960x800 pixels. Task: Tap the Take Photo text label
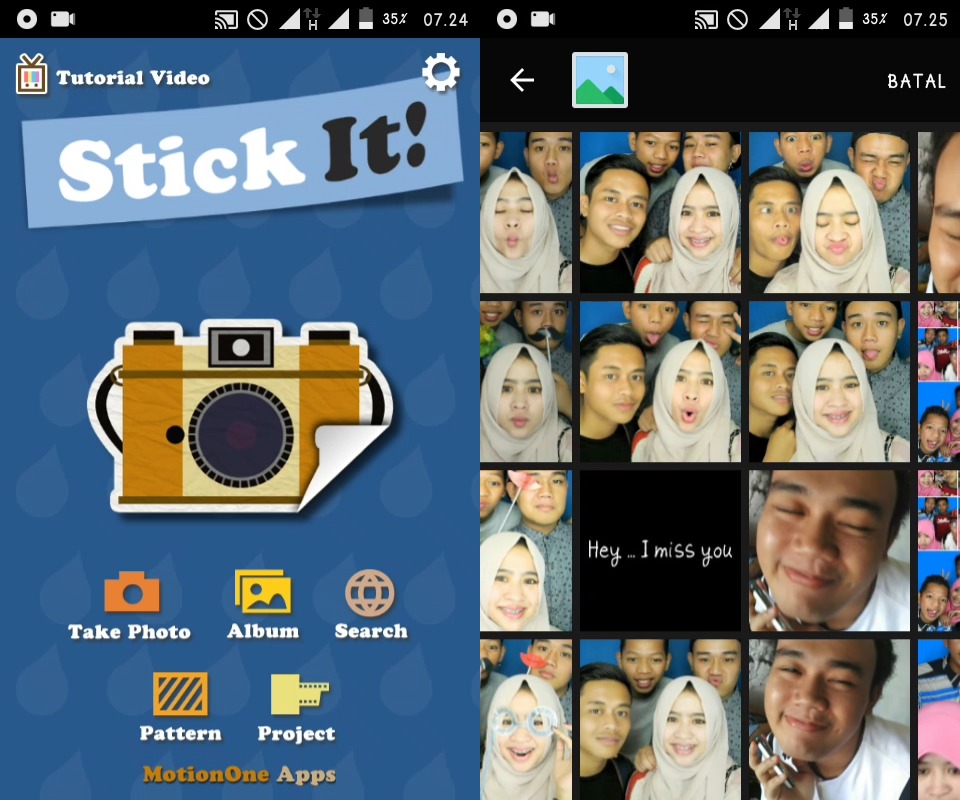coord(129,632)
